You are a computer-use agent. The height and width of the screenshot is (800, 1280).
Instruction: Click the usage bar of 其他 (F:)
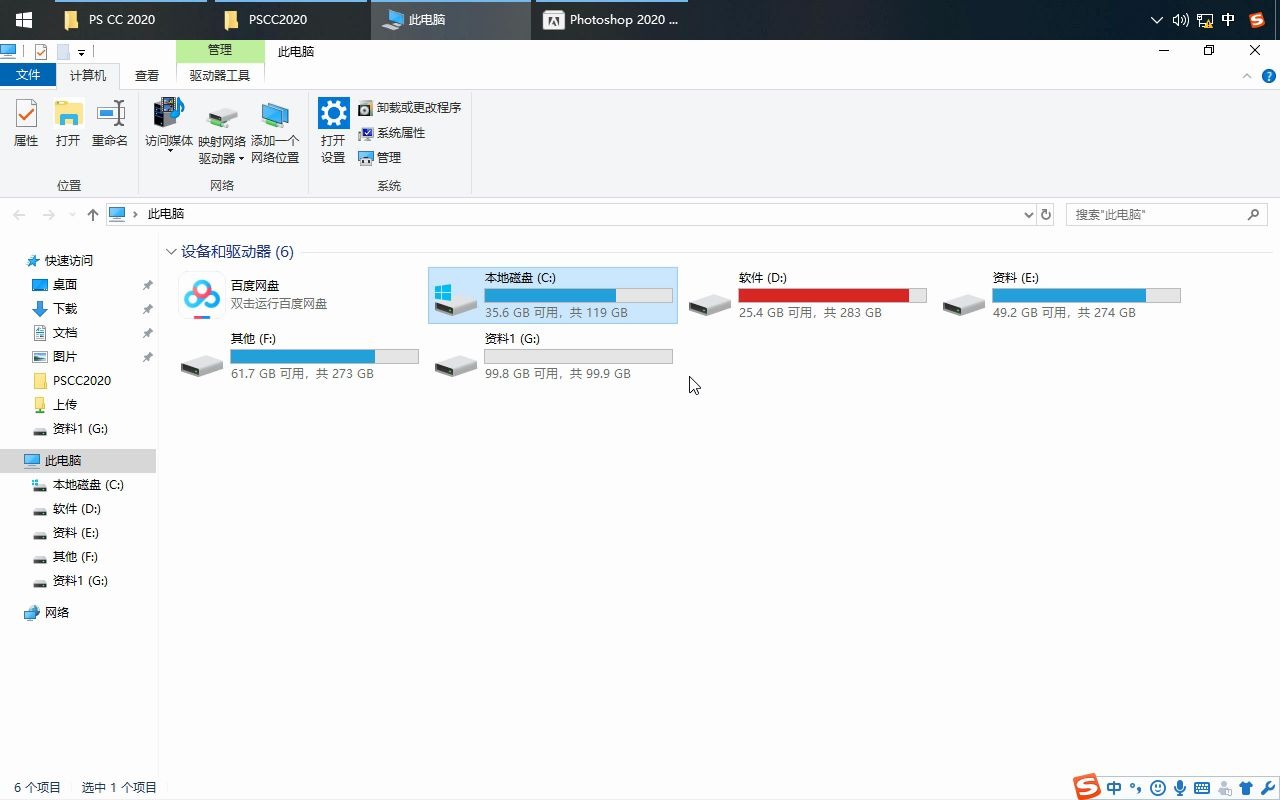click(x=324, y=356)
